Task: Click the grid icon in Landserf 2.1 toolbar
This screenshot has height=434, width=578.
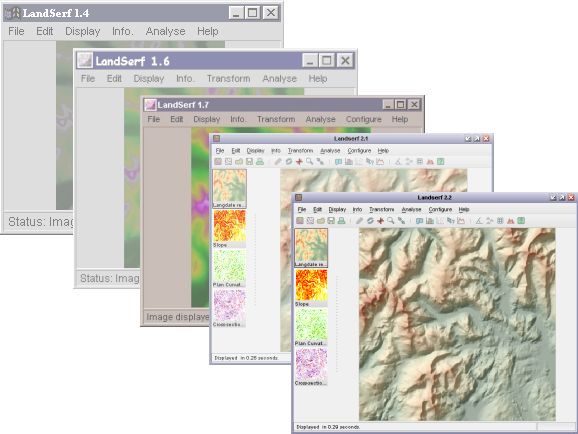Action: (420, 162)
